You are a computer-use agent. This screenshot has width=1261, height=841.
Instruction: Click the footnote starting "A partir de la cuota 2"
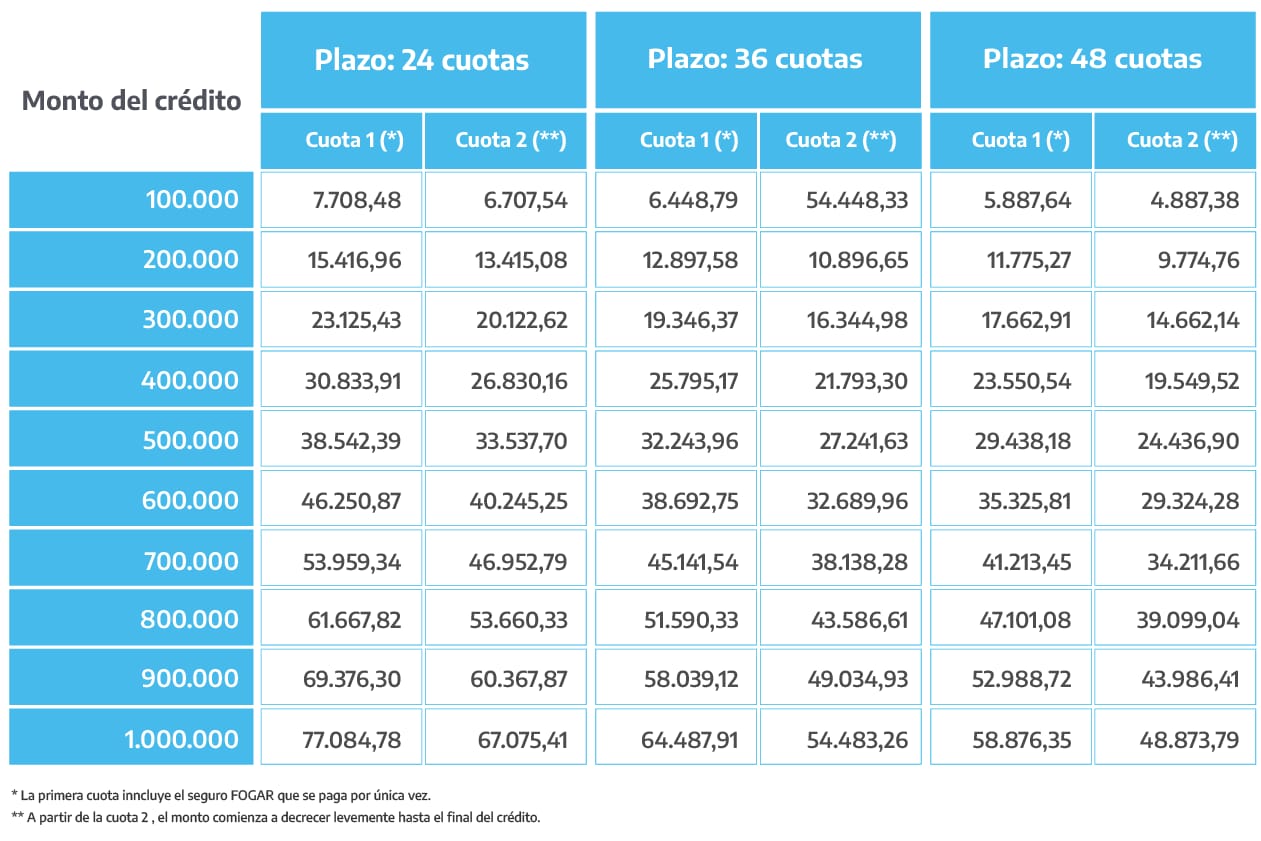point(275,817)
